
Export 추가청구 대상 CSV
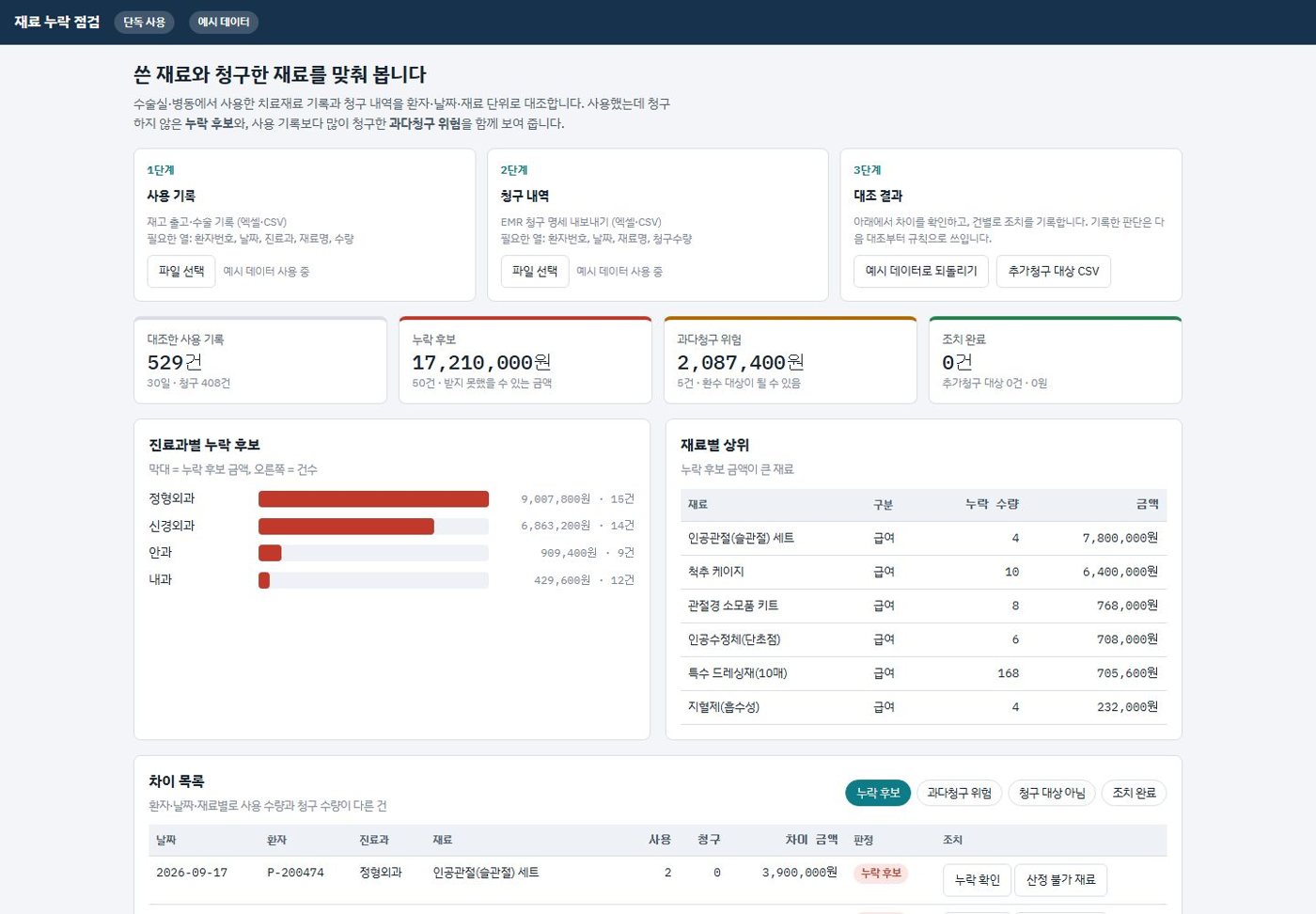tap(1054, 271)
